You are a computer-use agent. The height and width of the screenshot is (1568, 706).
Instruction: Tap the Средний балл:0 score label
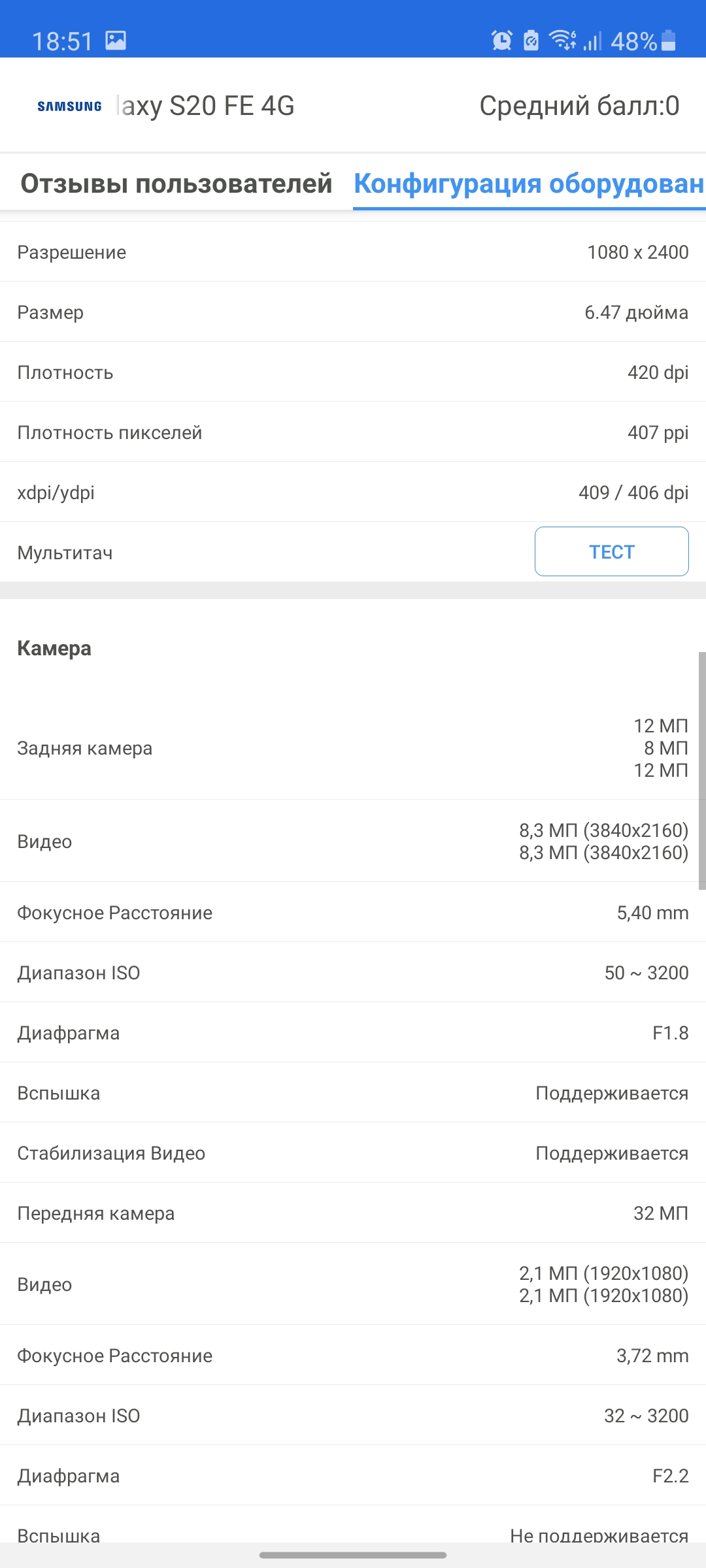pos(579,106)
